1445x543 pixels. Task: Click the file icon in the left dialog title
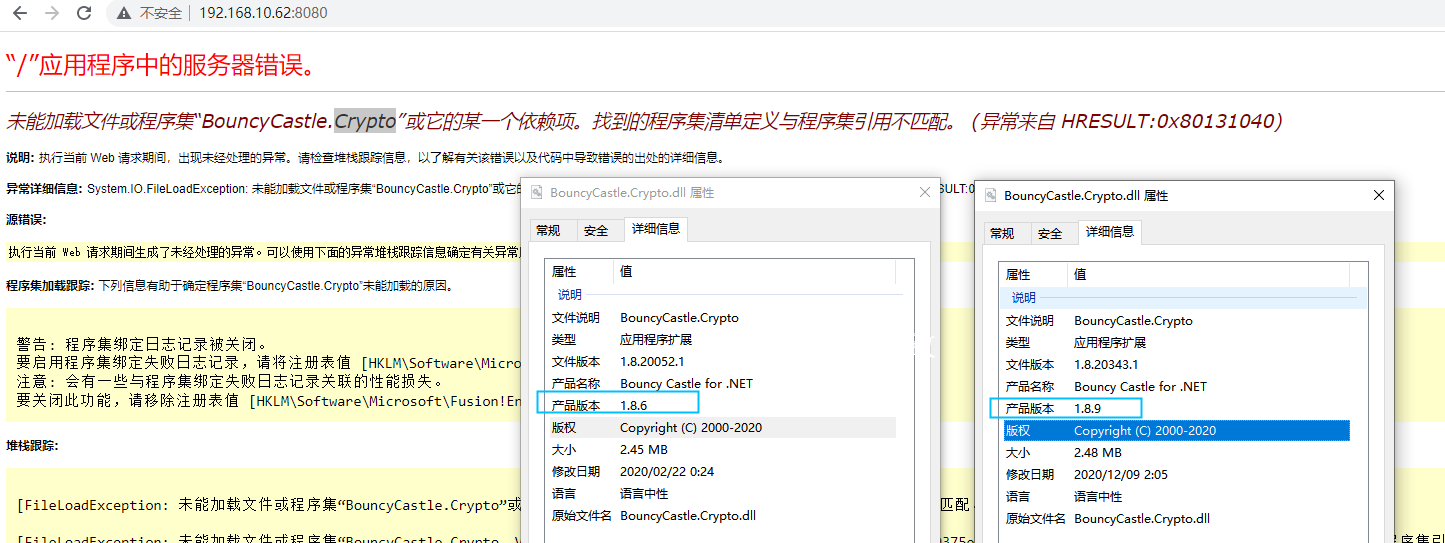(x=537, y=193)
